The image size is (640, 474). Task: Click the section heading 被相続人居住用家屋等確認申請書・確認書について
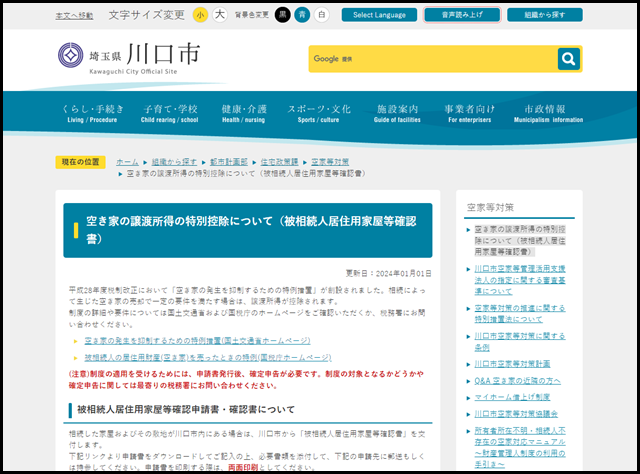[x=186, y=409]
